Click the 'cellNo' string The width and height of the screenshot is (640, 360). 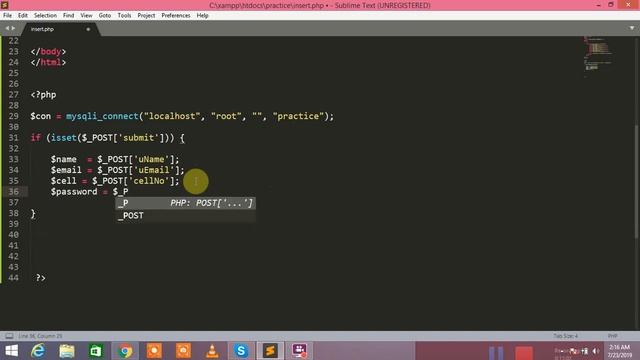click(149, 181)
